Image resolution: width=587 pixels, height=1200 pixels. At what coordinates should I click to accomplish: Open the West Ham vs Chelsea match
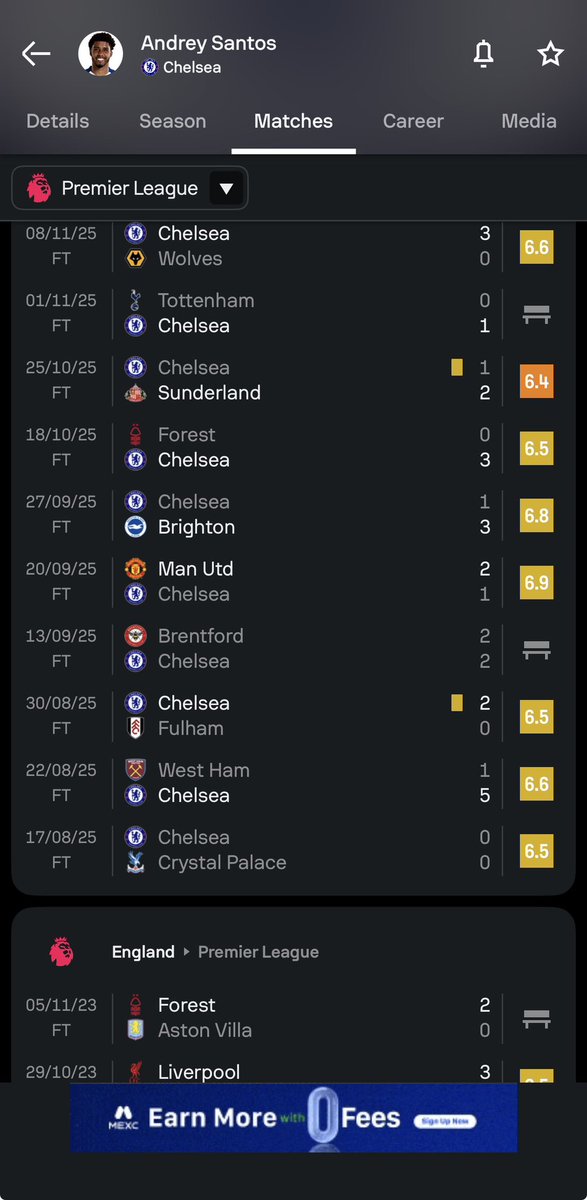[293, 783]
